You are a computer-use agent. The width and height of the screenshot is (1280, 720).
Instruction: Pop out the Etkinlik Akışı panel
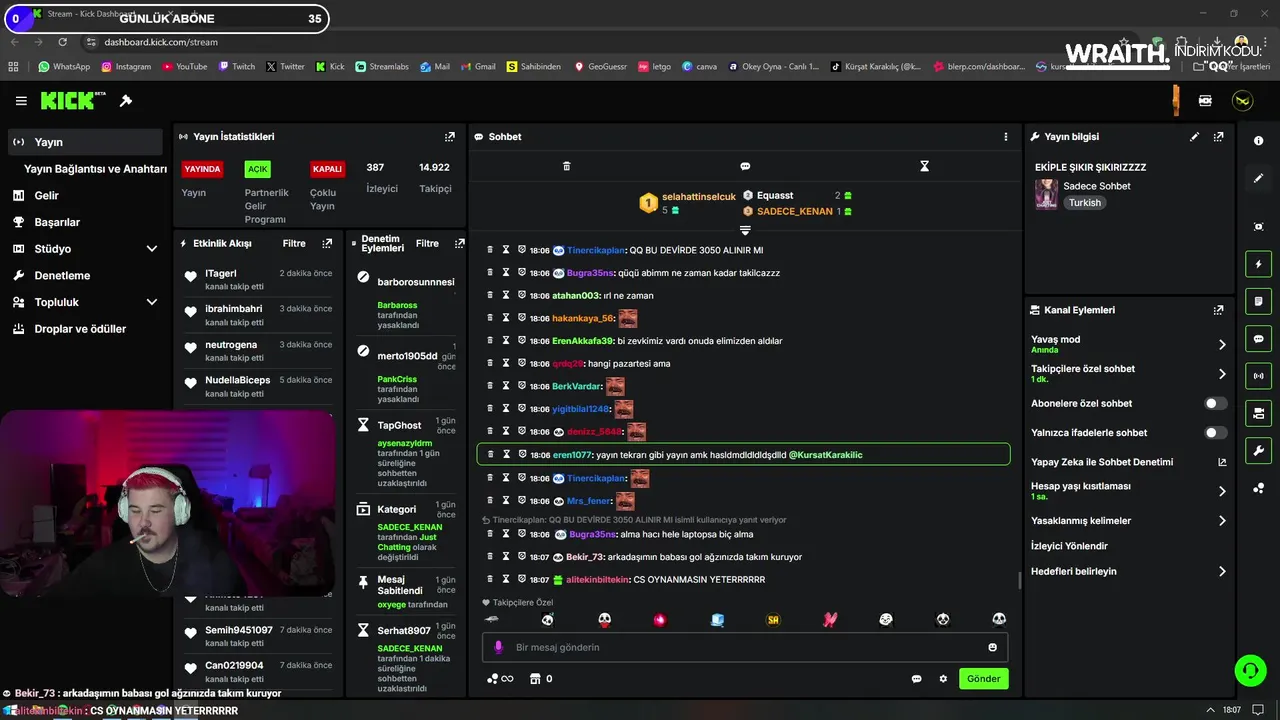pyautogui.click(x=327, y=243)
